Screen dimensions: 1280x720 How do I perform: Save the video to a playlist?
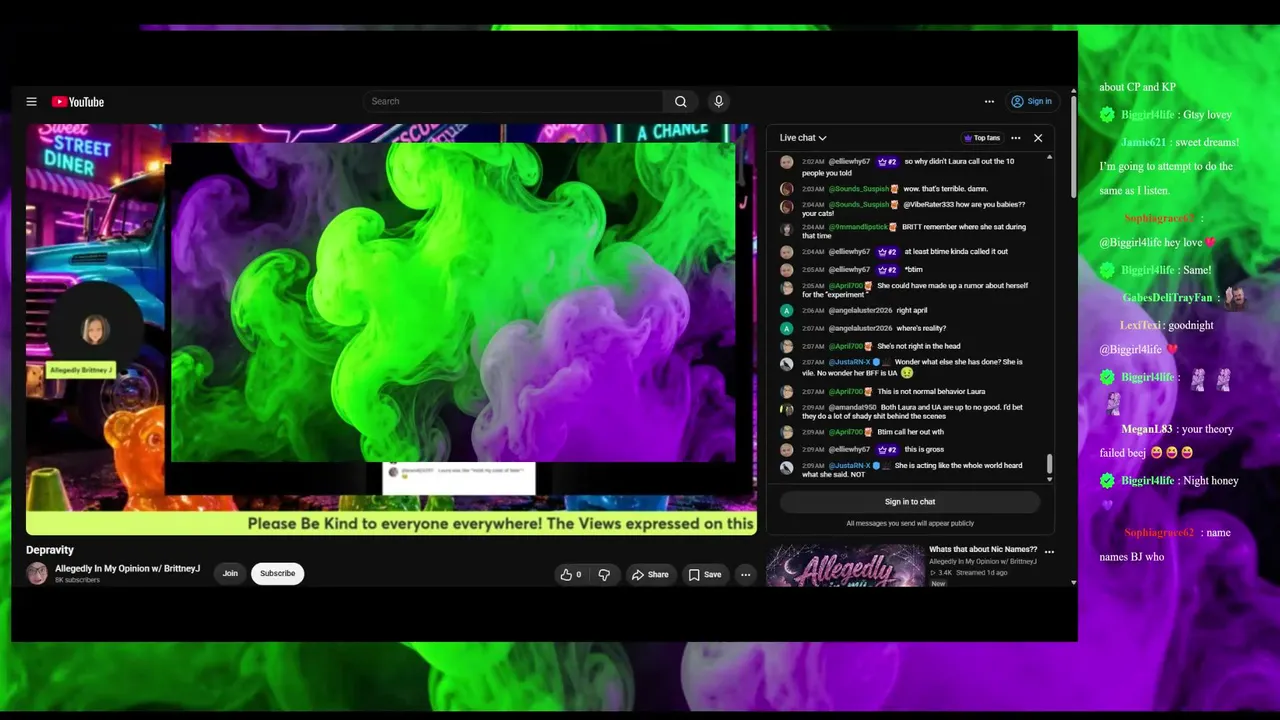(705, 574)
